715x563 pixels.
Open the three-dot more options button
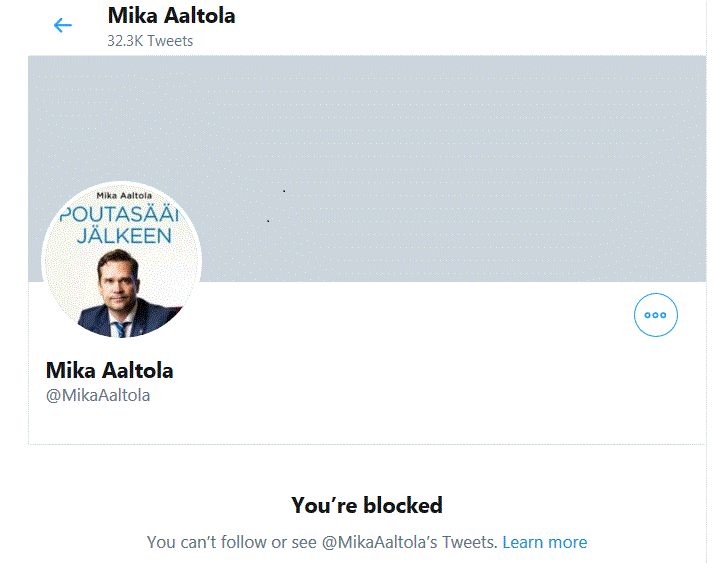[x=656, y=315]
